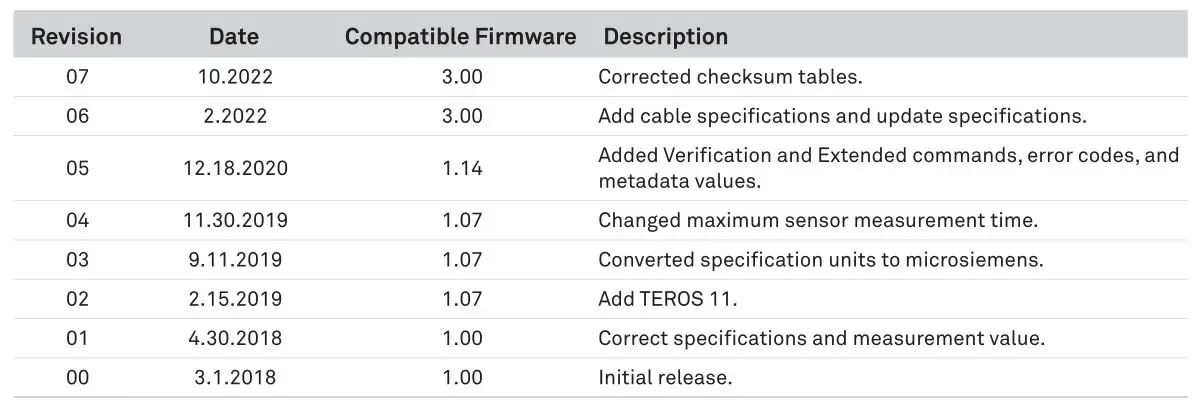Select the date 10.2022 cell
This screenshot has height=406, width=1199.
point(236,76)
